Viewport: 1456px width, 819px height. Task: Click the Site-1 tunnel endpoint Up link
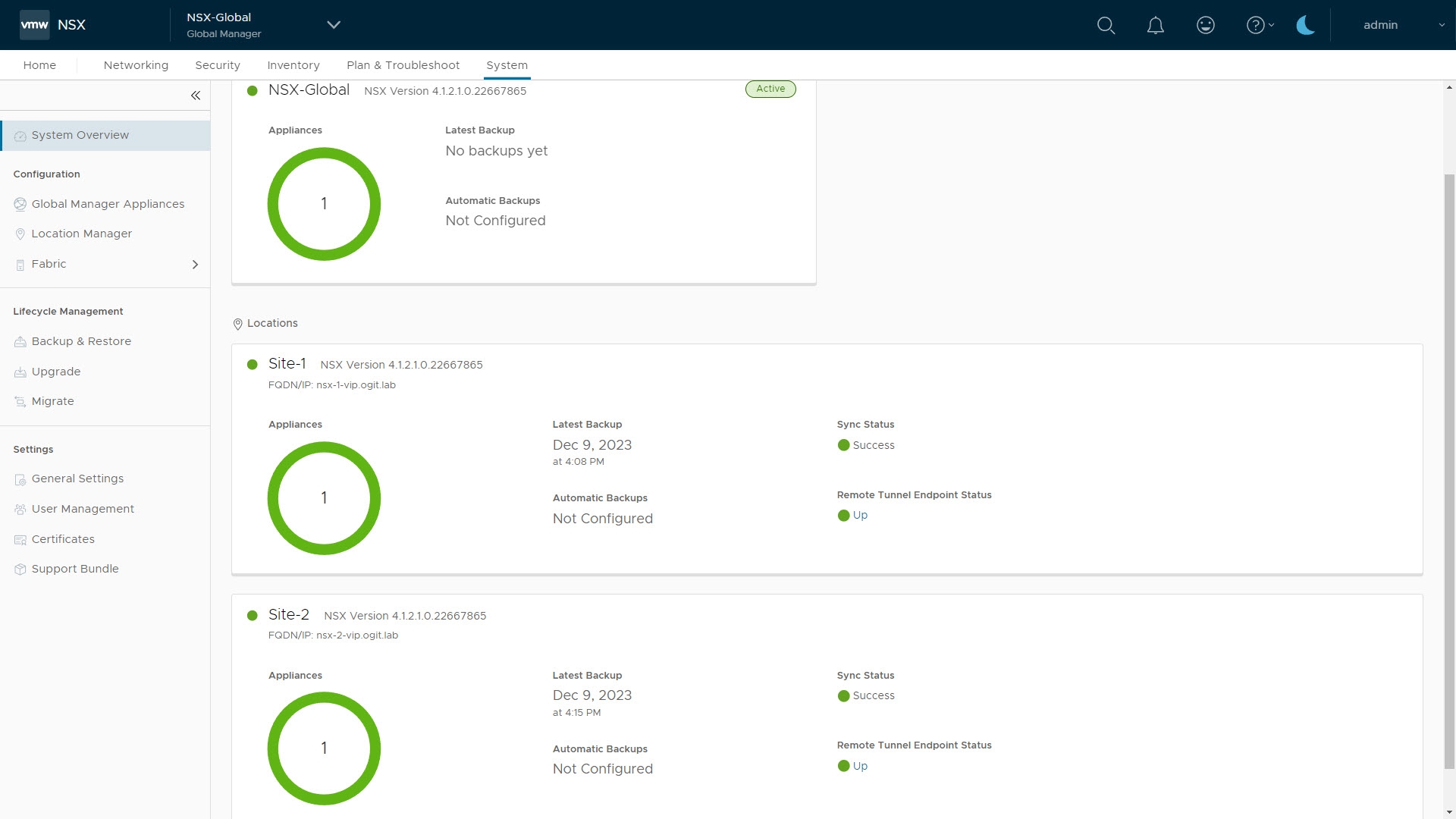click(860, 515)
